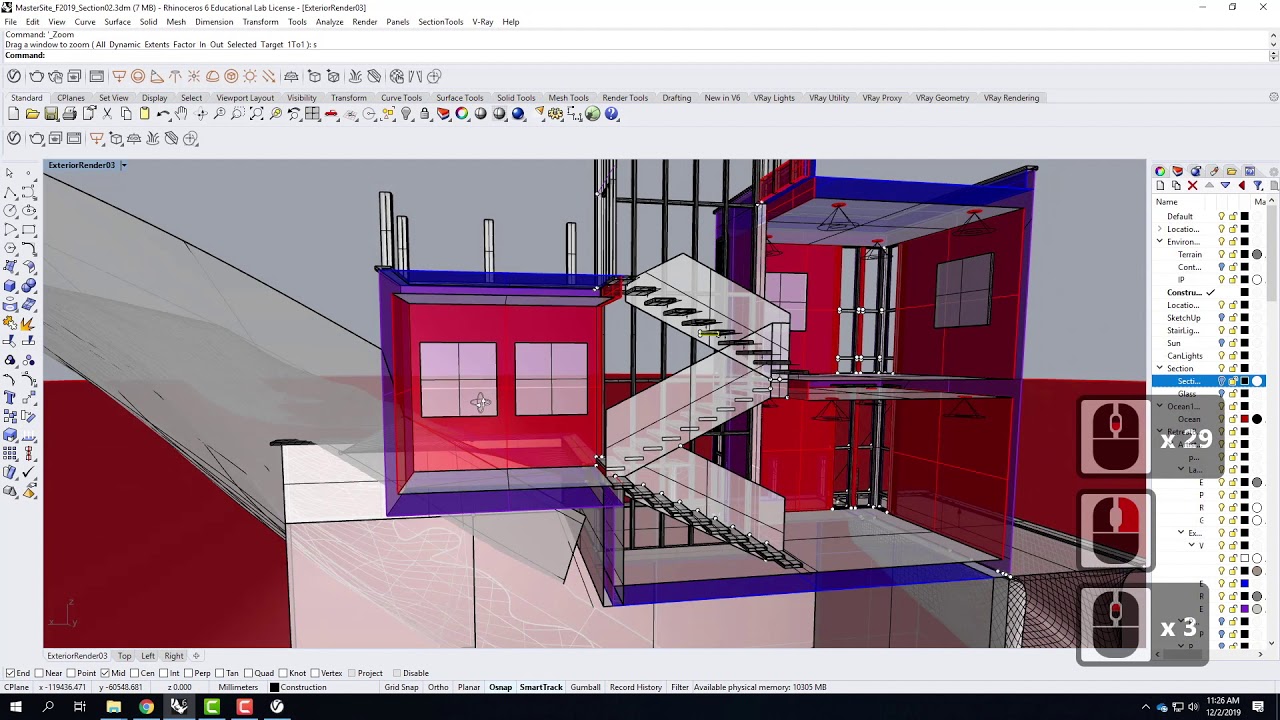The width and height of the screenshot is (1280, 720).
Task: Select the Pan hand tool
Action: click(x=181, y=114)
